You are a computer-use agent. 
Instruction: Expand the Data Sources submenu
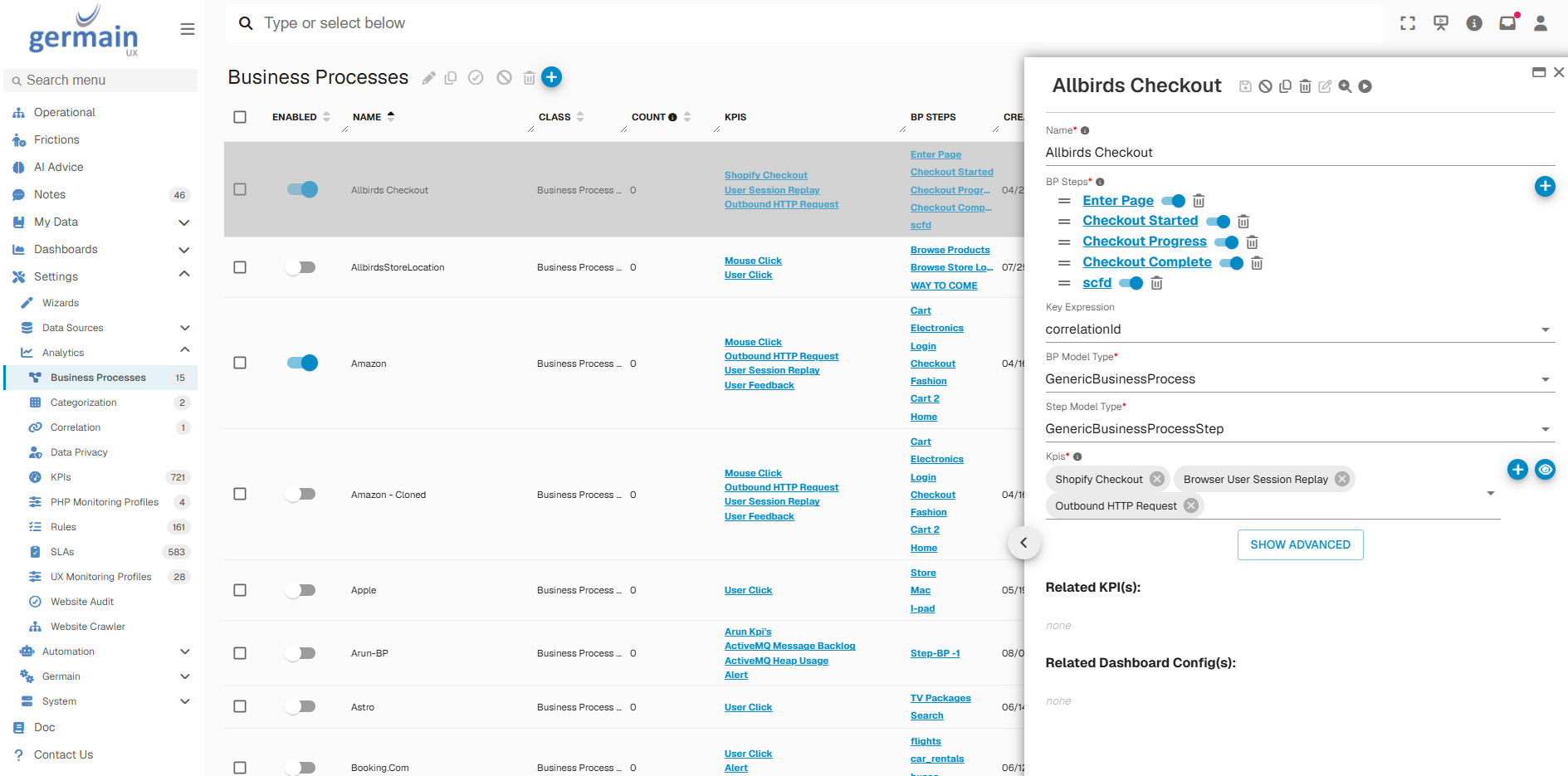(x=184, y=328)
